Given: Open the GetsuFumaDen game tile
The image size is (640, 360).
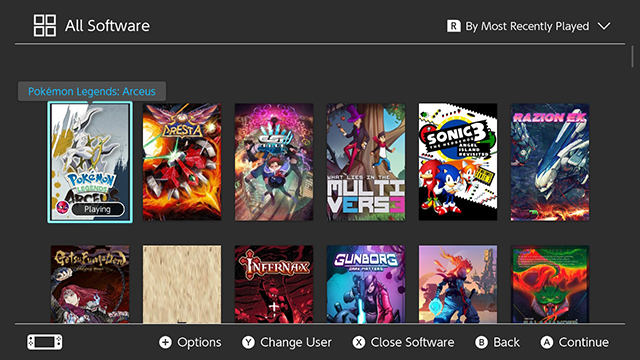Looking at the screenshot, I should tap(90, 284).
